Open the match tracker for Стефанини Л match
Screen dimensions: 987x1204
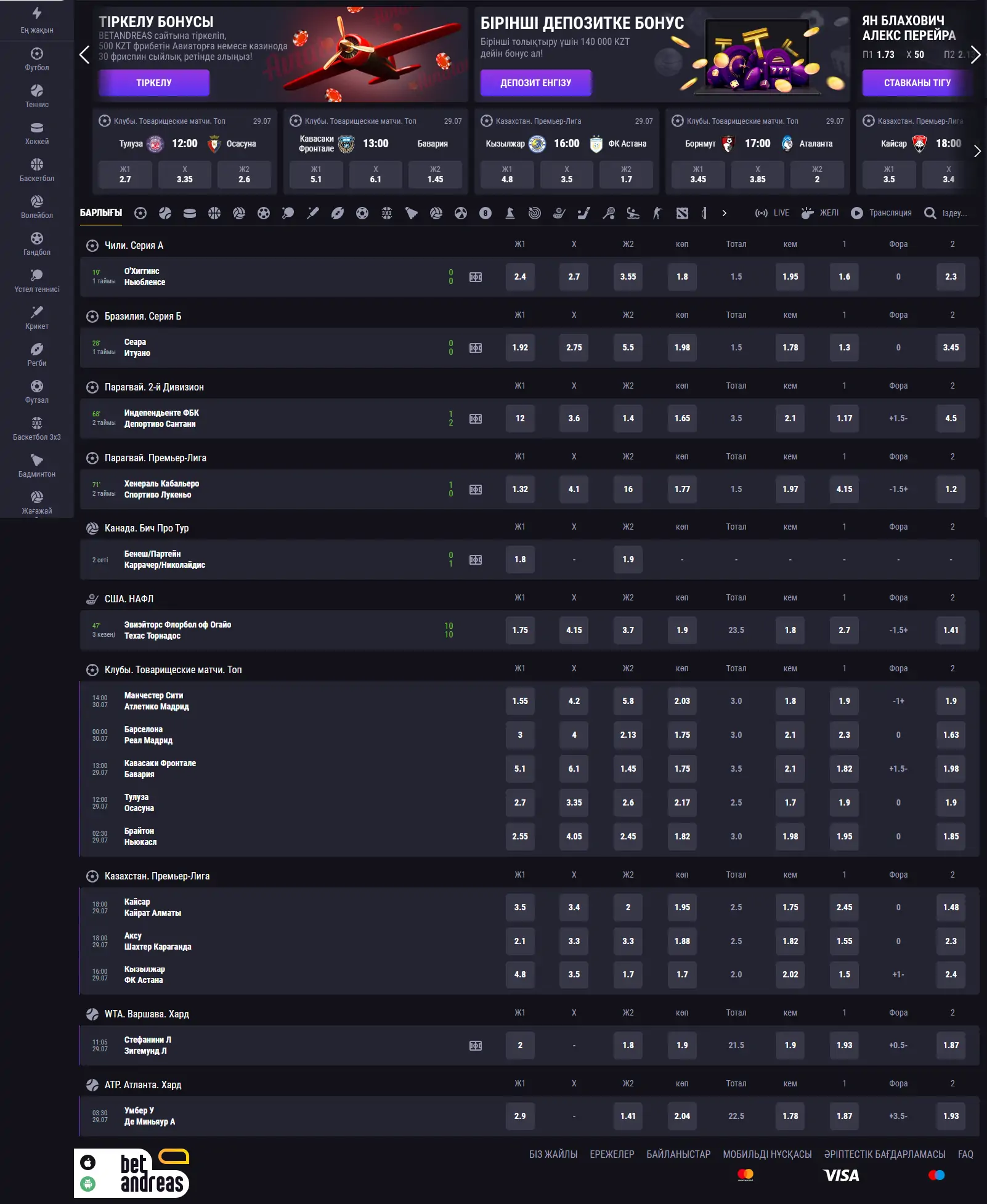click(476, 1046)
